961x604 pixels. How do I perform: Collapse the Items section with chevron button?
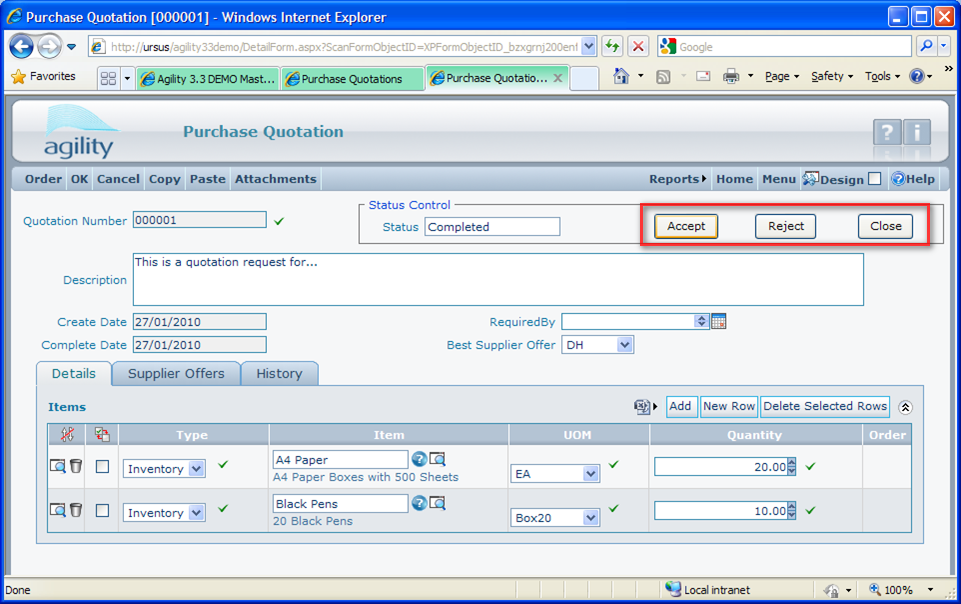[x=905, y=407]
